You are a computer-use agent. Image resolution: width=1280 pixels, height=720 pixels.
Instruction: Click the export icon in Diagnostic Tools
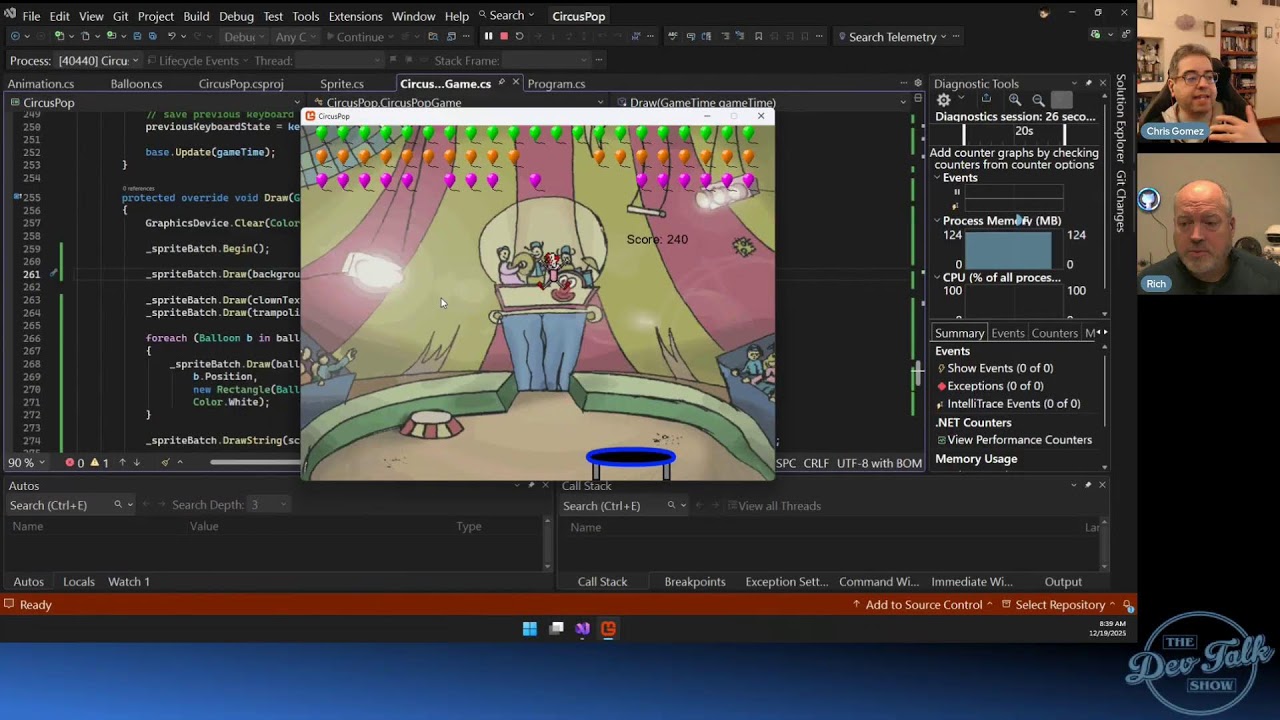pos(986,100)
